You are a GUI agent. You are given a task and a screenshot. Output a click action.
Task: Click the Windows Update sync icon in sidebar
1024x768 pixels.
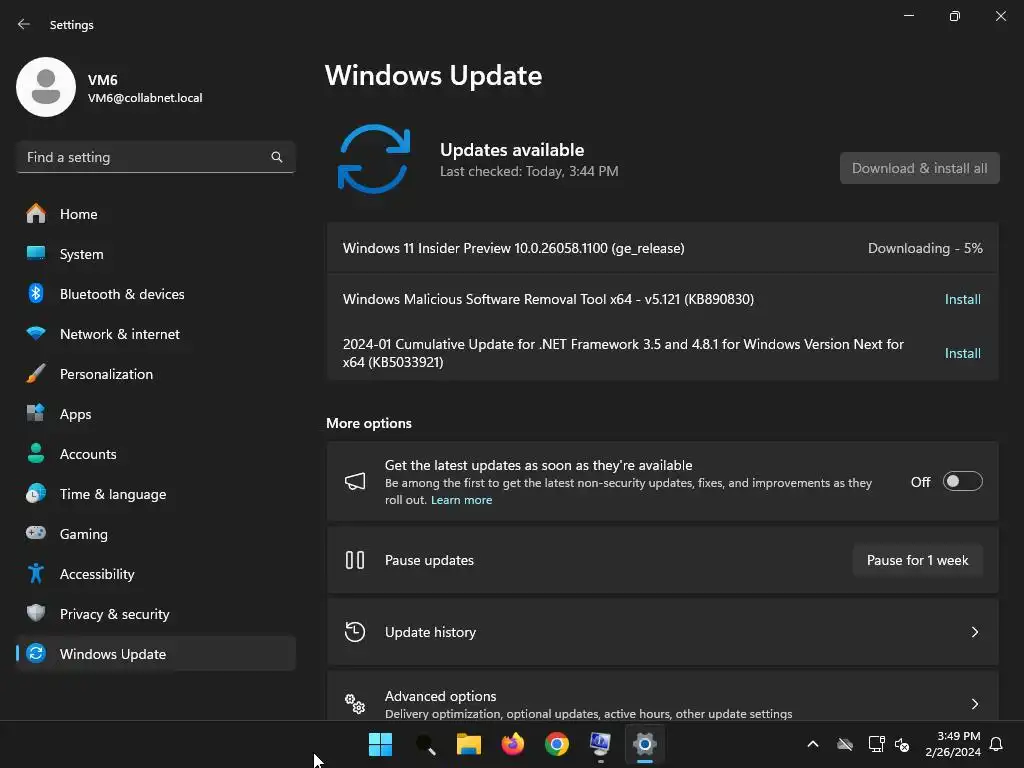[x=36, y=653]
